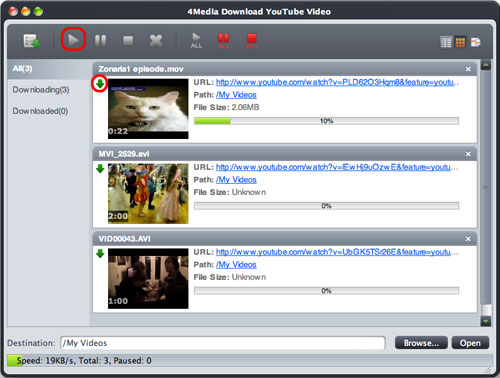This screenshot has width=500, height=378.
Task: Close the VID00043.AVI task
Action: [468, 239]
